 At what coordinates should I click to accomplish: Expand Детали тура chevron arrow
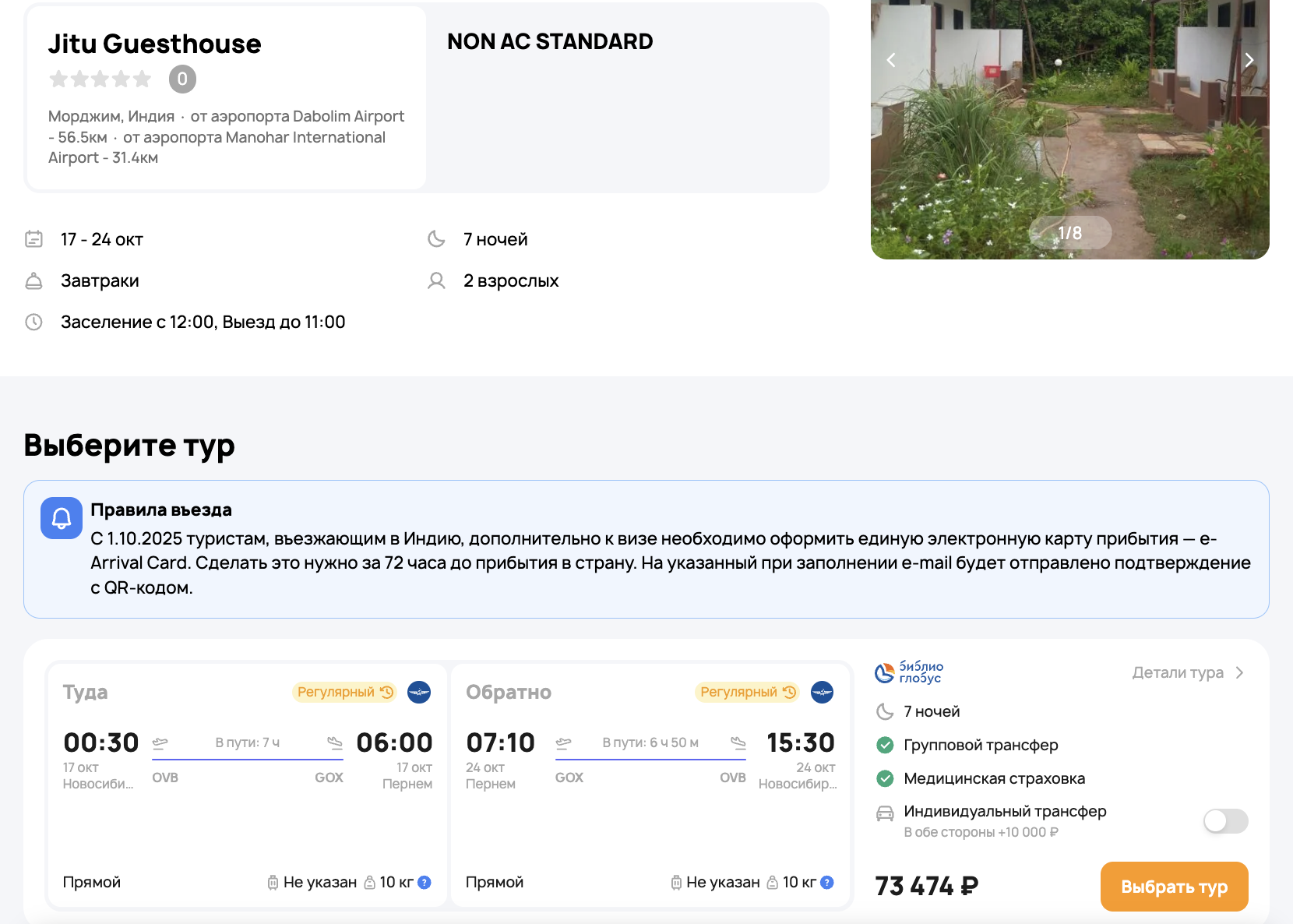[1239, 673]
